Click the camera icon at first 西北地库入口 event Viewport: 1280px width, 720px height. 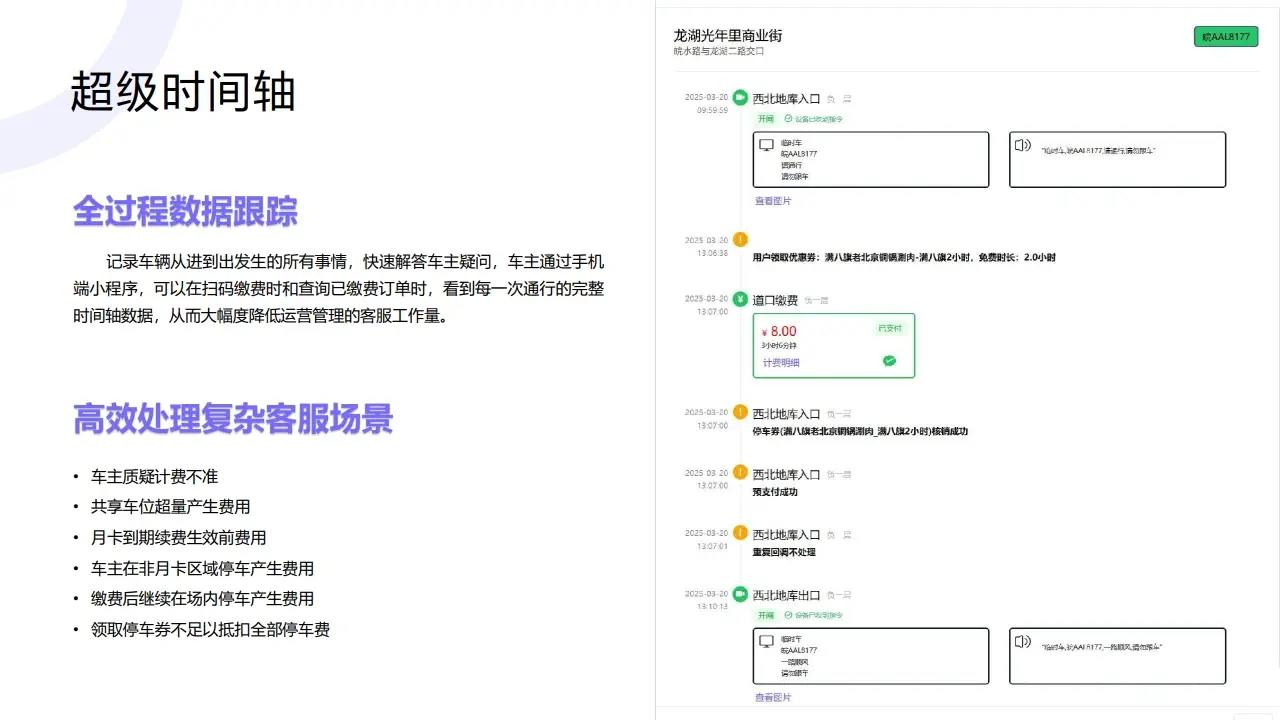[739, 97]
